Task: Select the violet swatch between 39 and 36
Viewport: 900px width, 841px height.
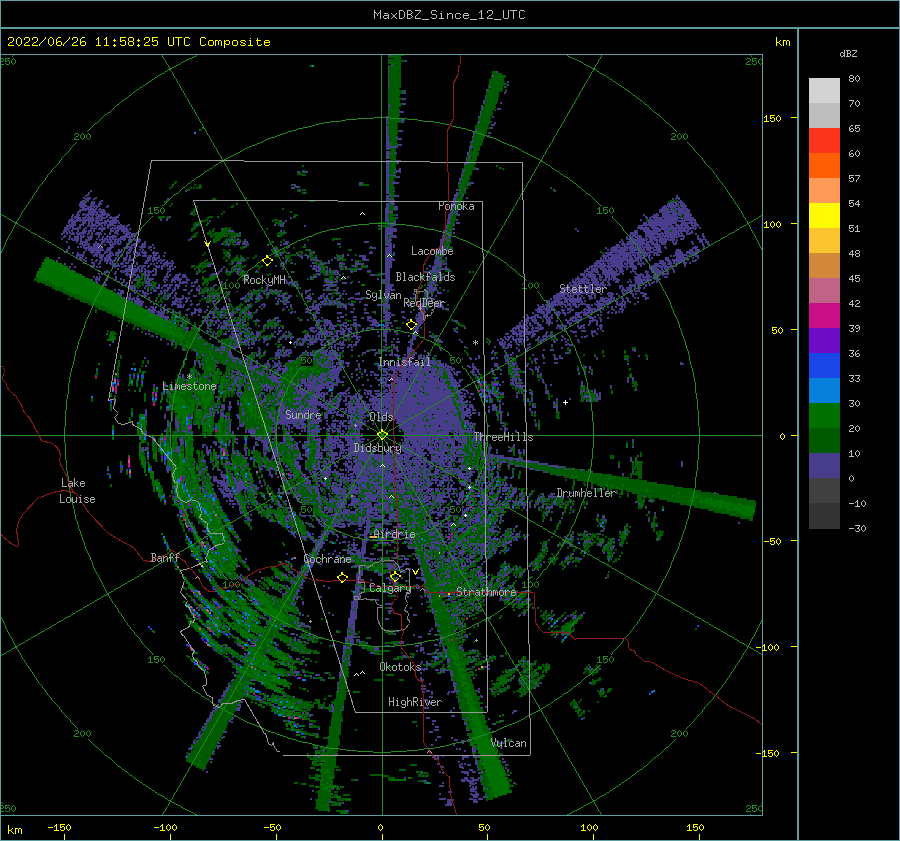Action: point(824,340)
